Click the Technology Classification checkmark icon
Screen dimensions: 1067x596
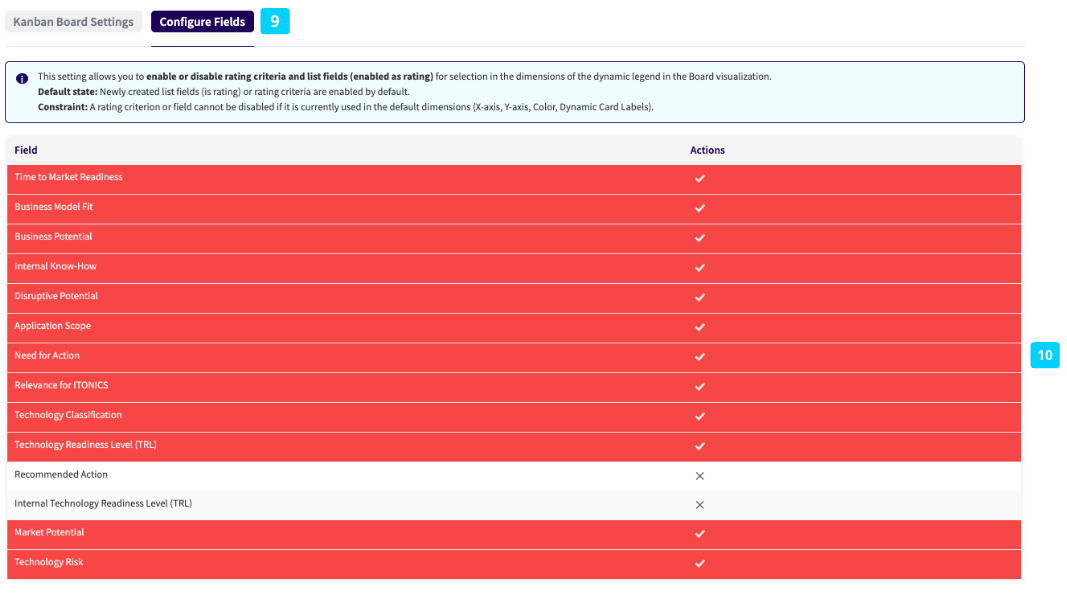tap(700, 416)
